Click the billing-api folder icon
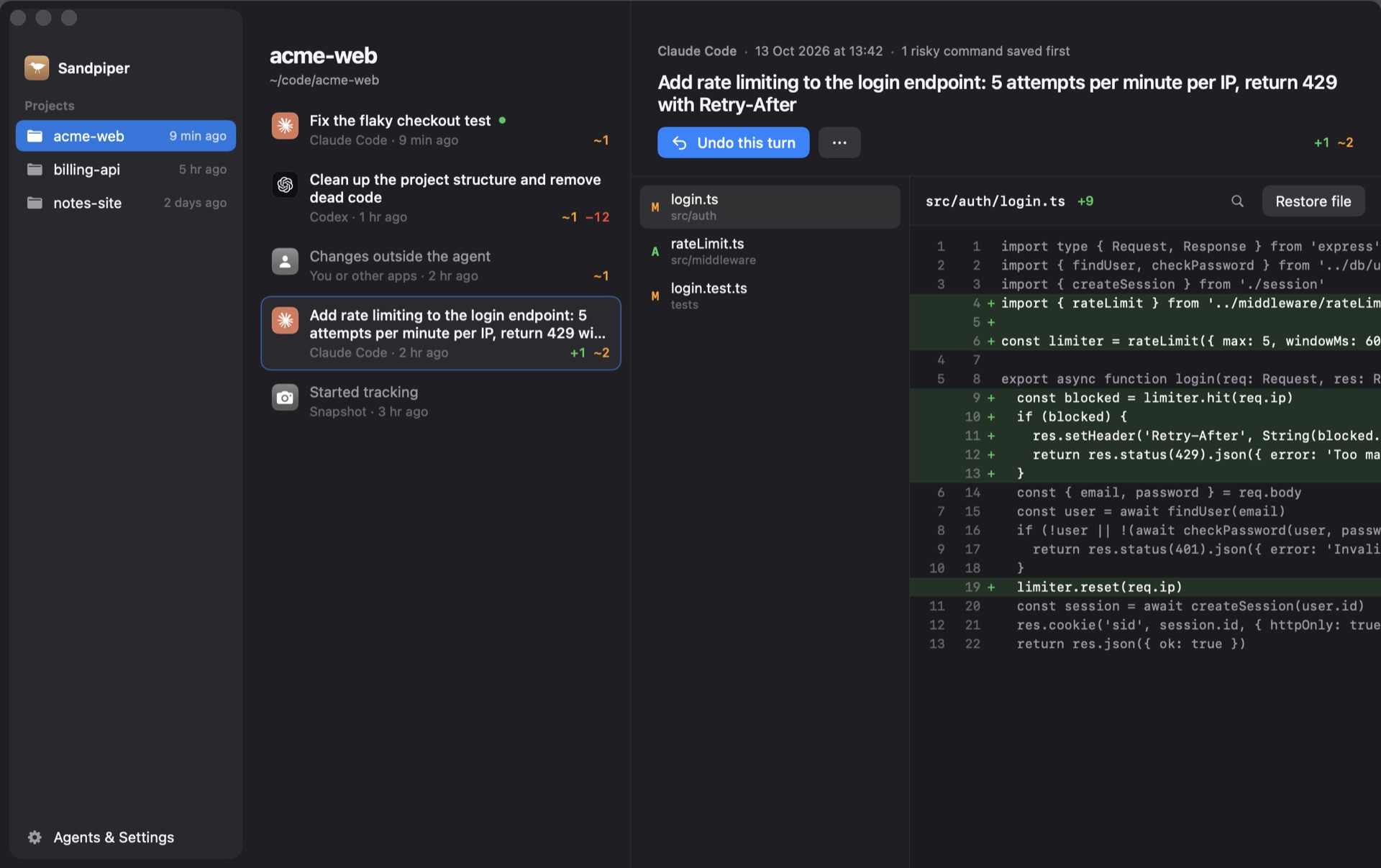 tap(35, 169)
